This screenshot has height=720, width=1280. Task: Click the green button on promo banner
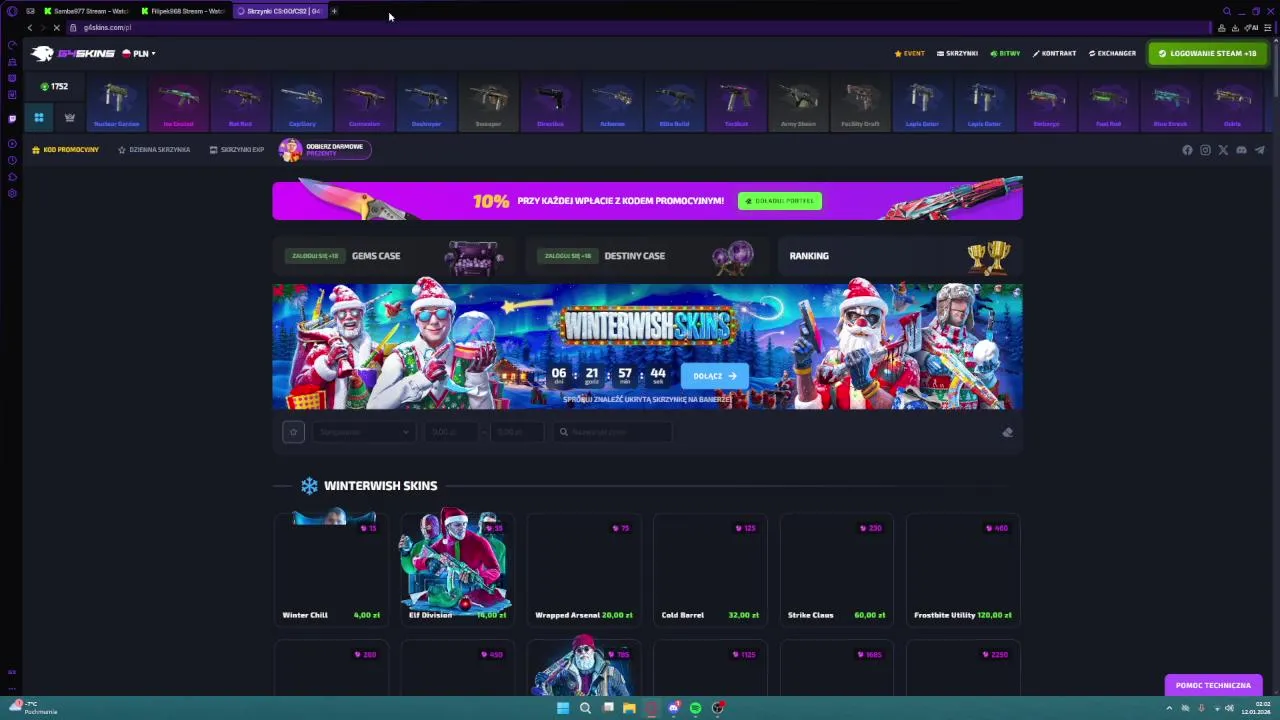780,201
